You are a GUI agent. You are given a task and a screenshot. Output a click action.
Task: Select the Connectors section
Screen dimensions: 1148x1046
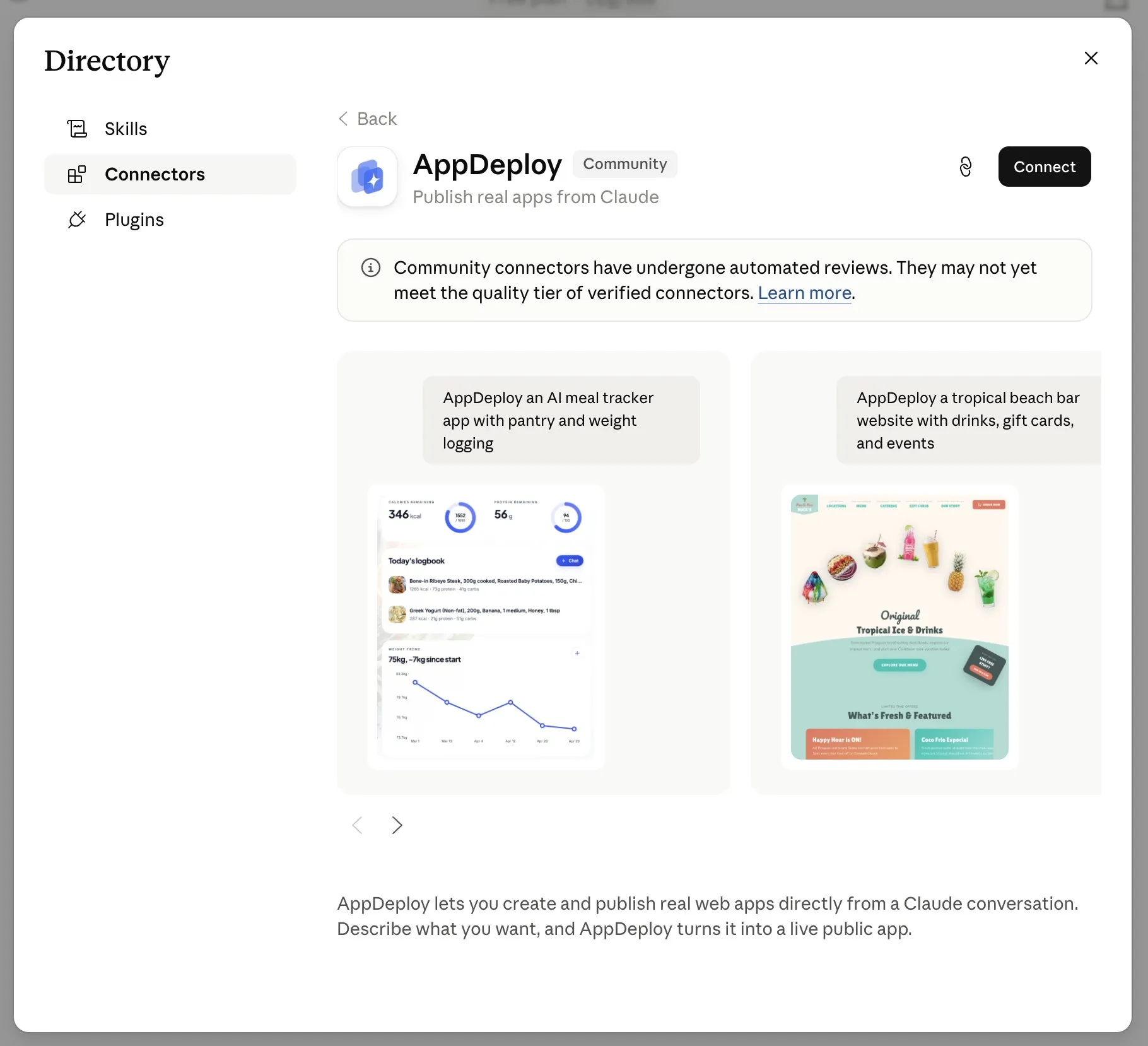tap(170, 174)
